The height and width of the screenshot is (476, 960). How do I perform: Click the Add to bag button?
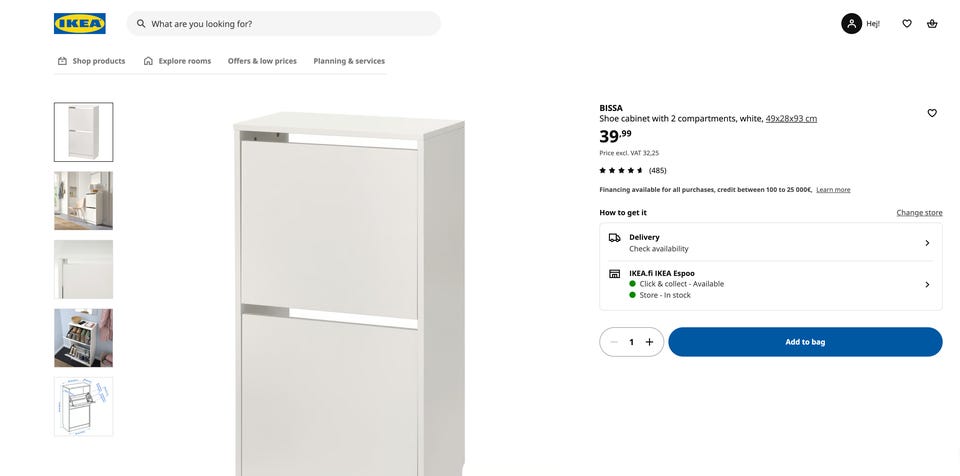[805, 342]
